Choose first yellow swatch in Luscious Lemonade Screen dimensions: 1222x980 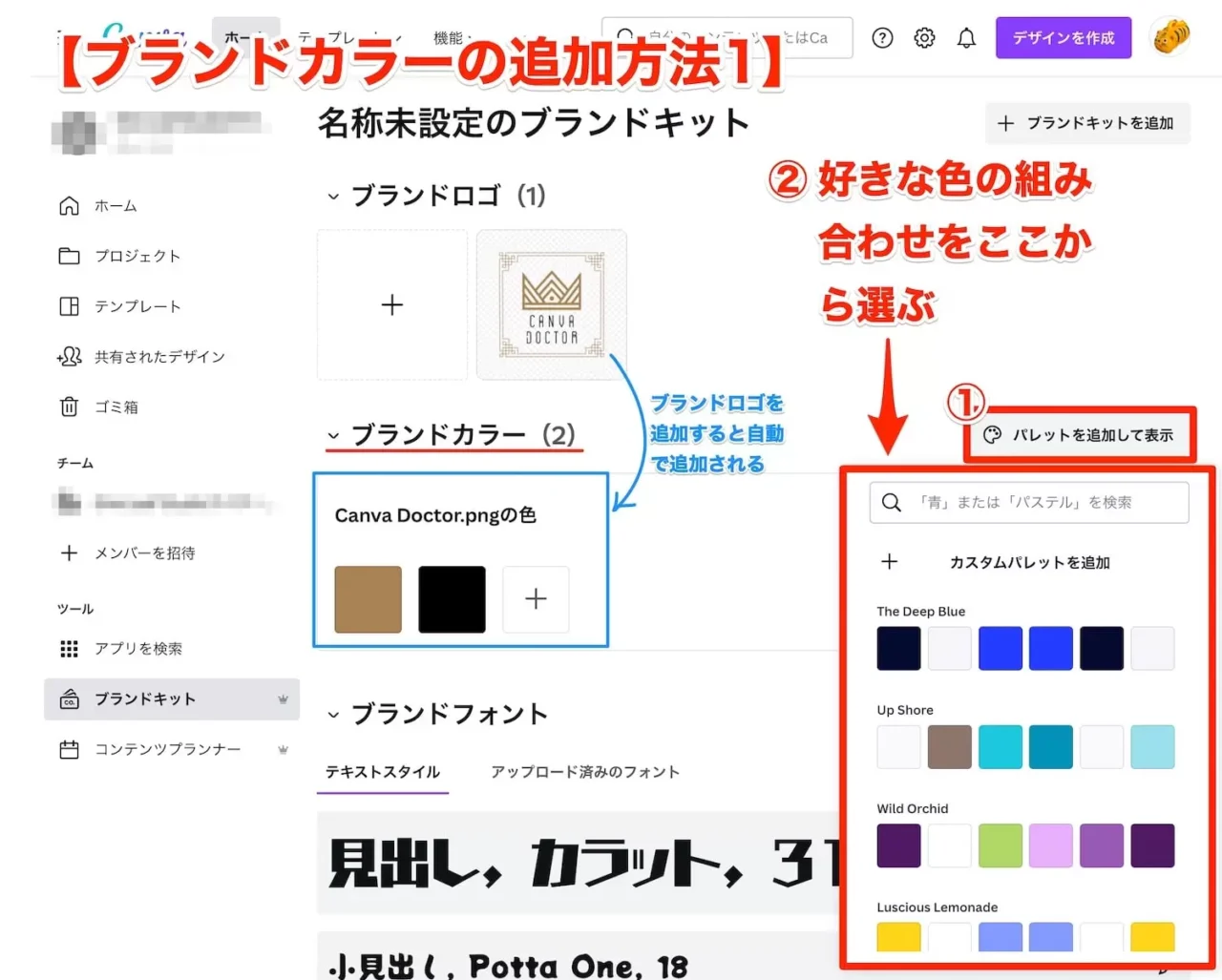[898, 937]
